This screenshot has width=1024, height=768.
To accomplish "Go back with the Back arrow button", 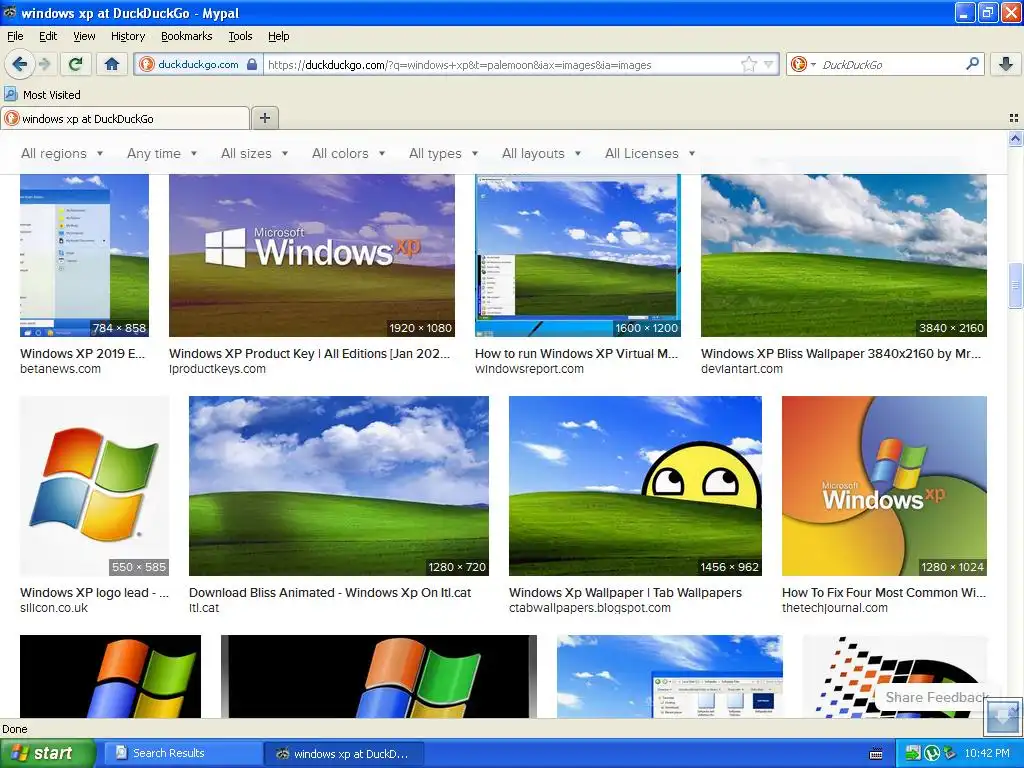I will click(x=20, y=64).
